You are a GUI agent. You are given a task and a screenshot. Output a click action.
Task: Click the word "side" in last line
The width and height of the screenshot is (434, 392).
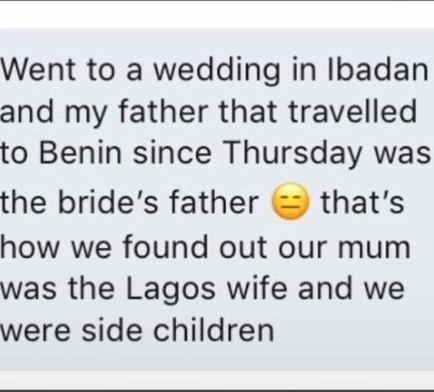pyautogui.click(x=112, y=330)
